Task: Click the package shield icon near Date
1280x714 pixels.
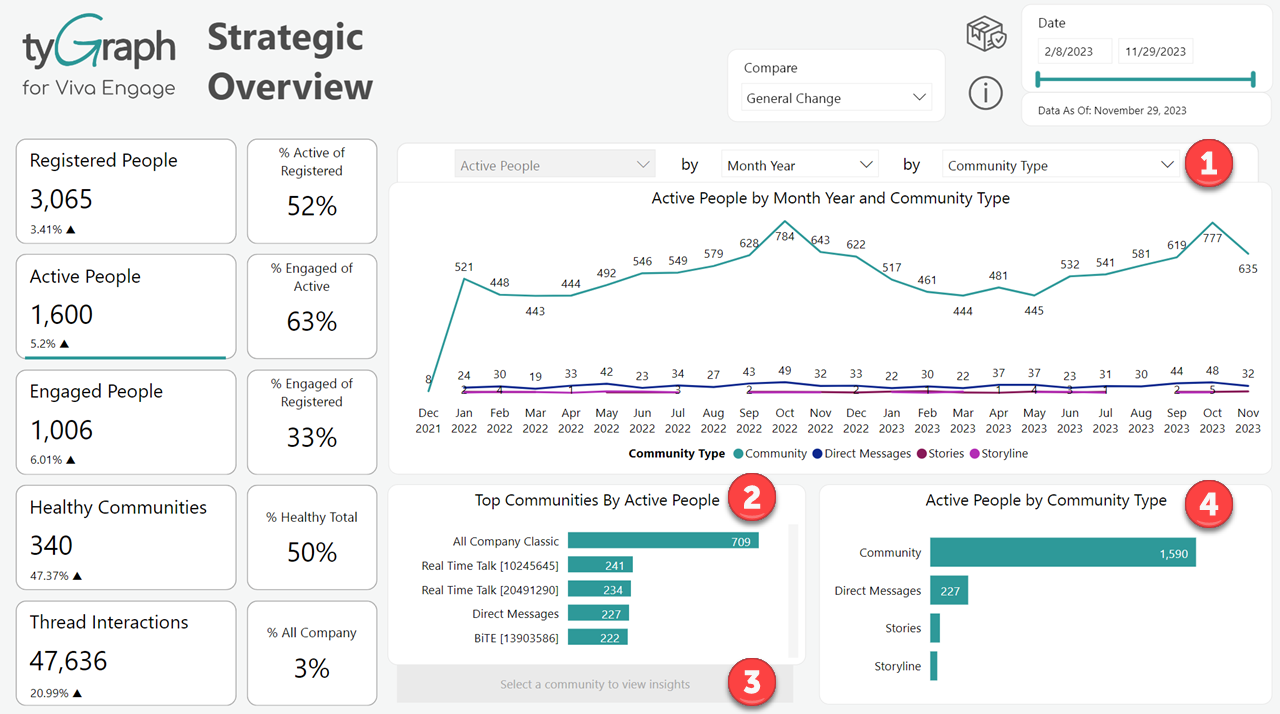Action: [985, 35]
